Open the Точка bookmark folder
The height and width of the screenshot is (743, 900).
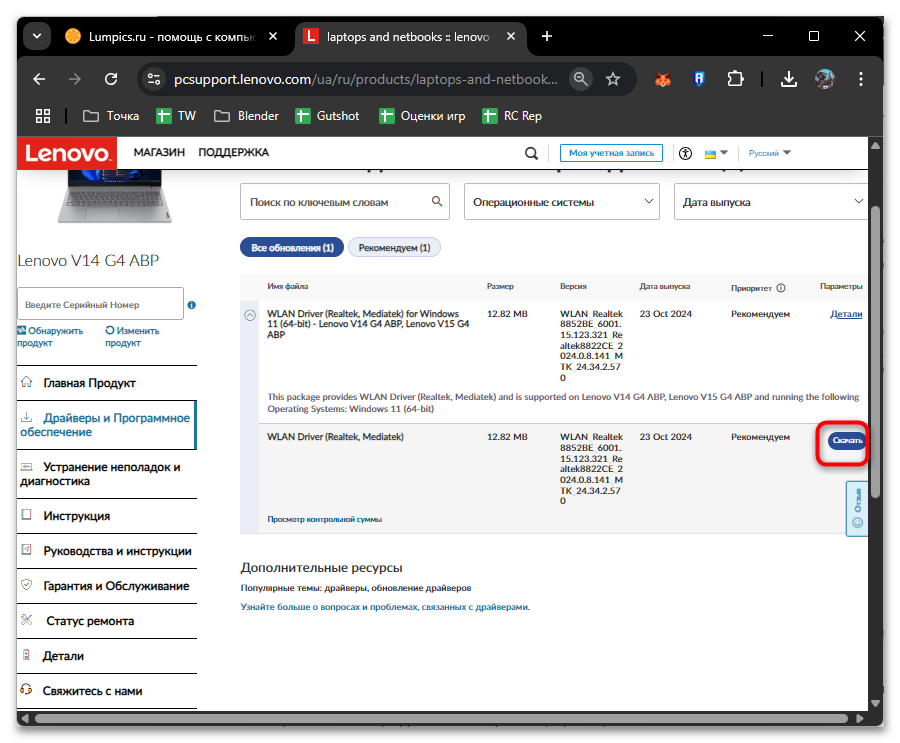[111, 116]
